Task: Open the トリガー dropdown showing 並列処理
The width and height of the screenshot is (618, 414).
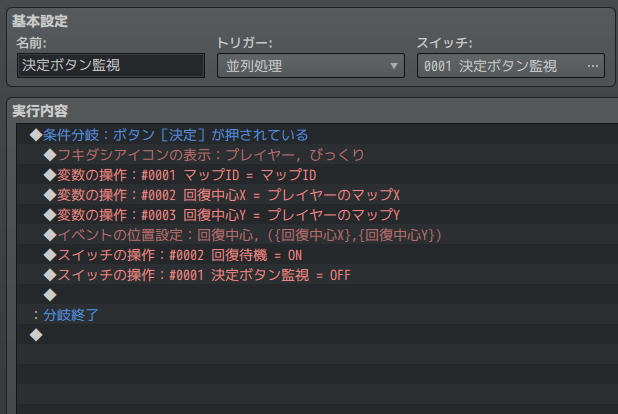Action: pos(311,65)
